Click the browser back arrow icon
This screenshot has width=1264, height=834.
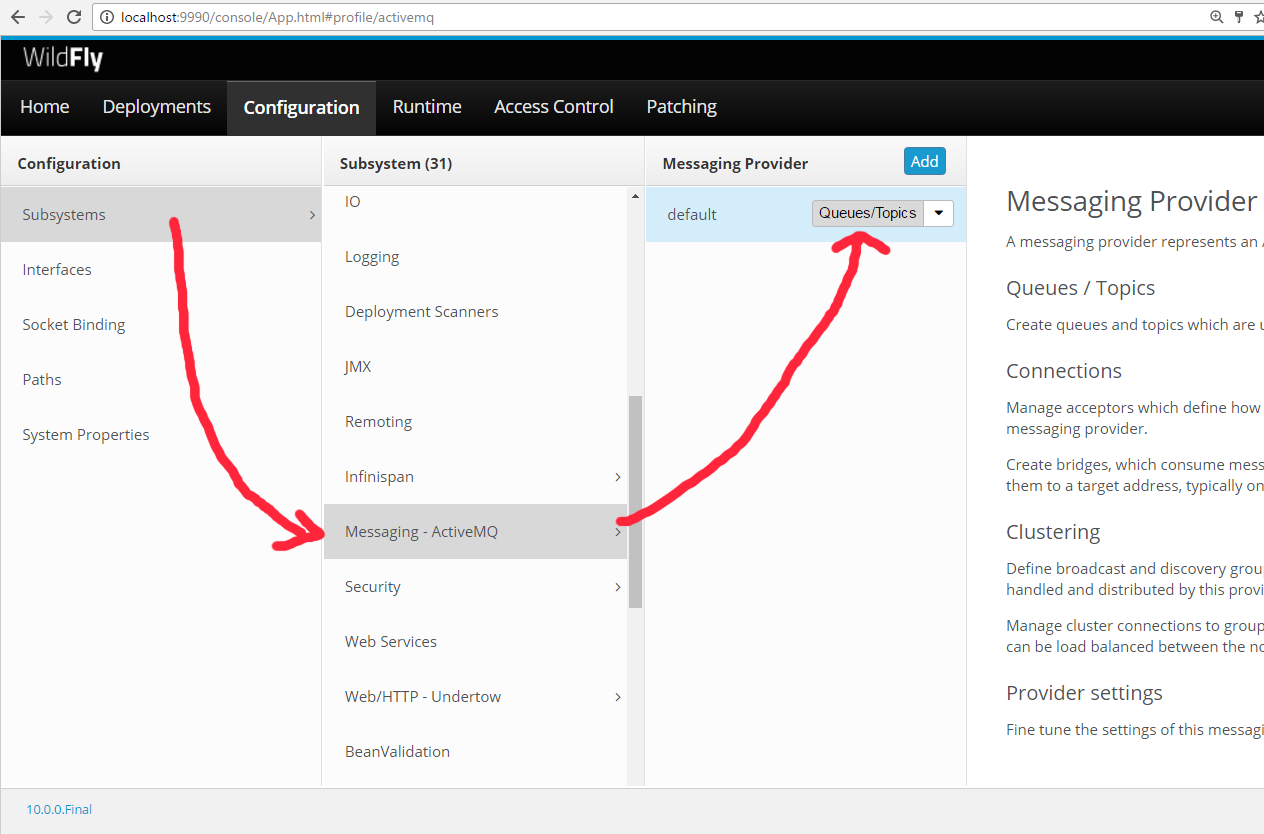[x=17, y=17]
